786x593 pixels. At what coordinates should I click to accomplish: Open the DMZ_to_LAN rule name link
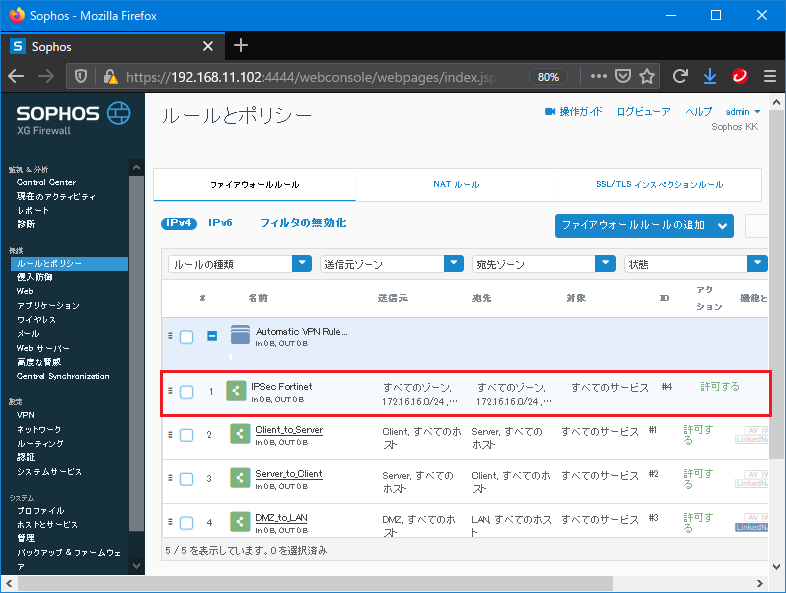pyautogui.click(x=281, y=518)
